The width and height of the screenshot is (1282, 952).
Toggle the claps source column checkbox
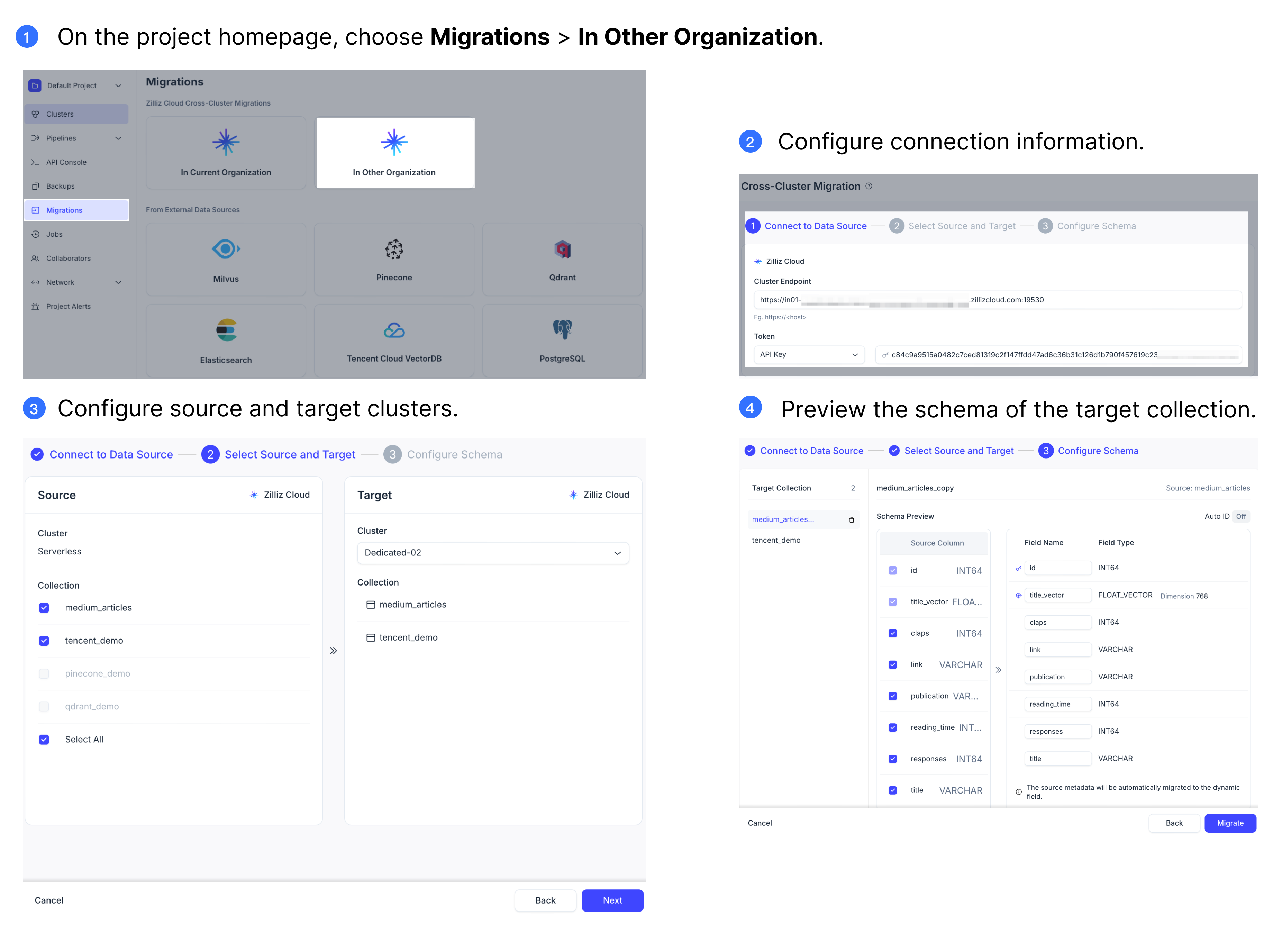pos(892,633)
